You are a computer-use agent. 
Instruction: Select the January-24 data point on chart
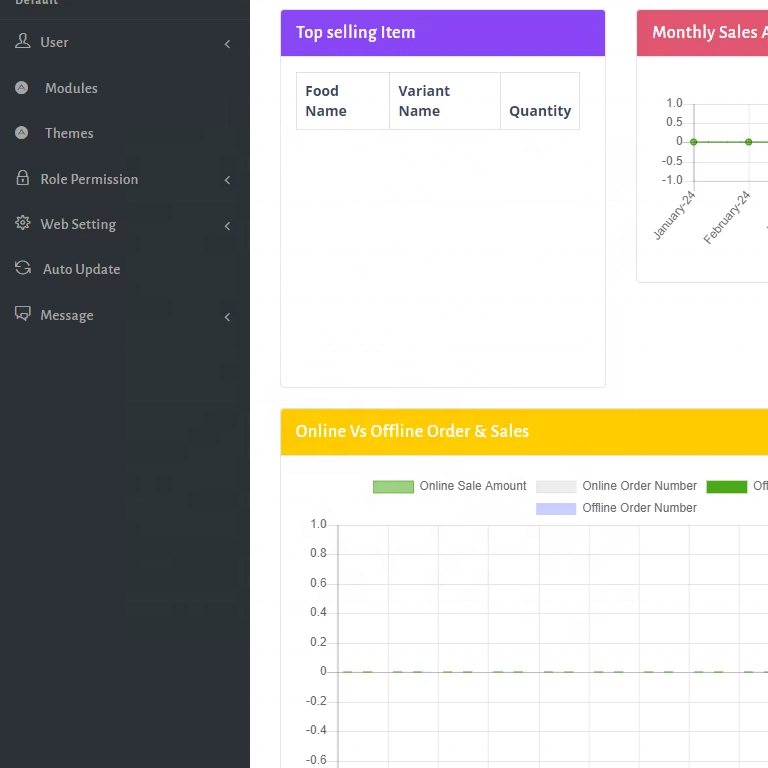click(x=693, y=142)
